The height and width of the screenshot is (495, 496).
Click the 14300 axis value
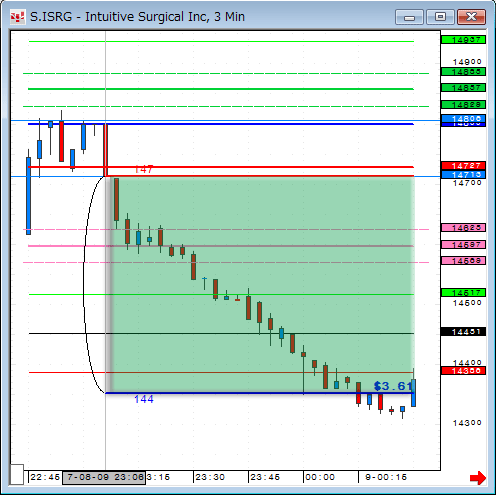(467, 423)
